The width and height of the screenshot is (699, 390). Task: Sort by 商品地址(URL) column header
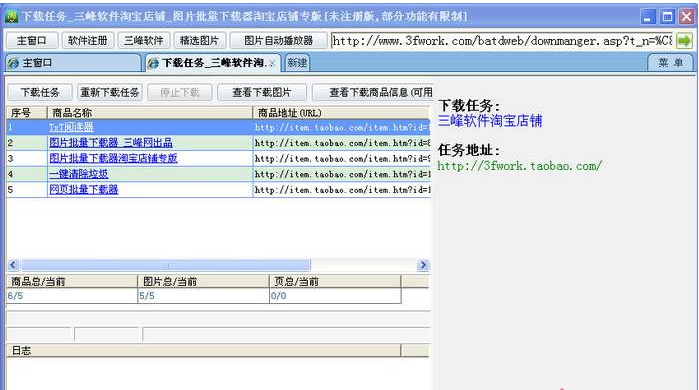(x=341, y=113)
